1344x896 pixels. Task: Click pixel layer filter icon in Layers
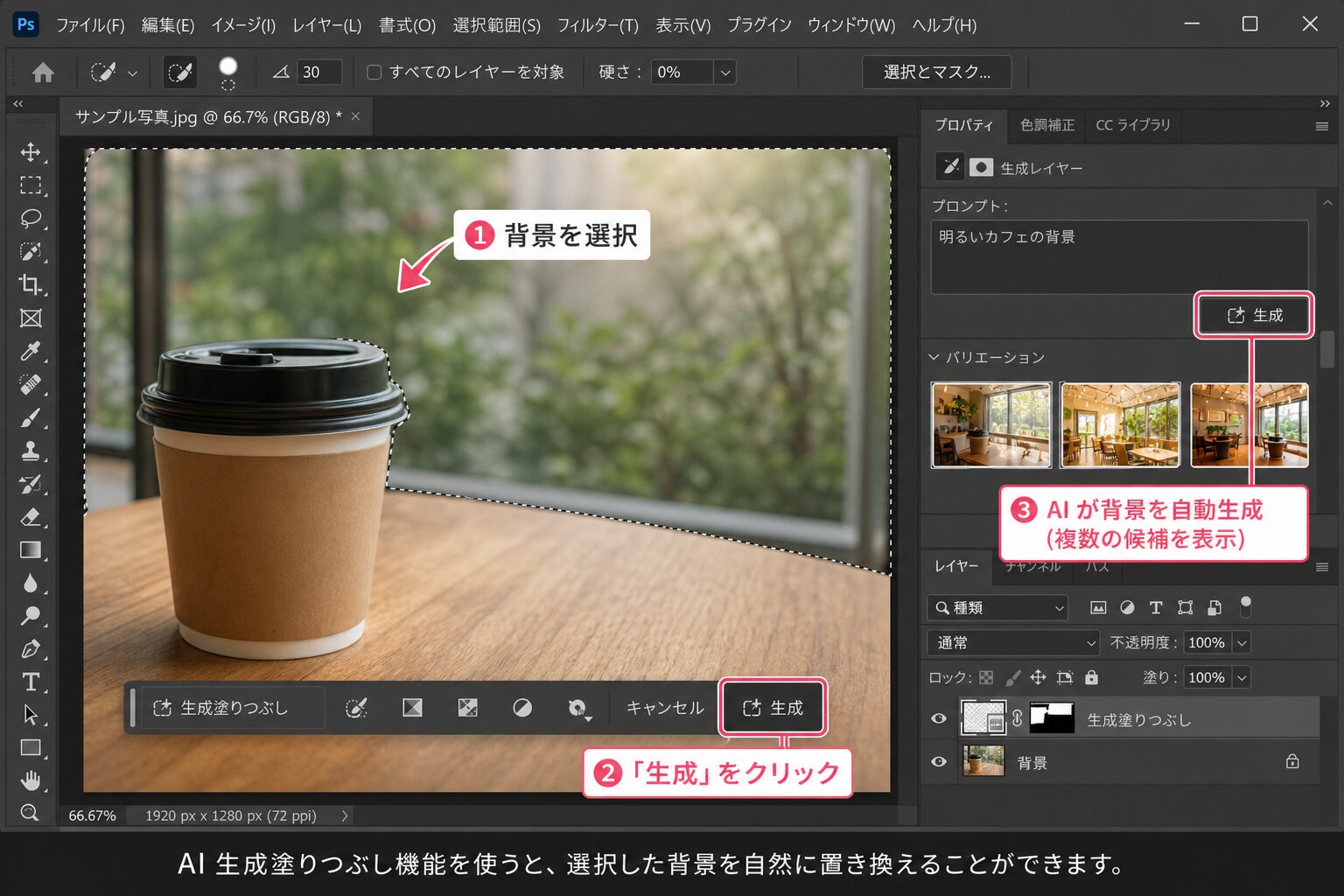coord(1098,607)
